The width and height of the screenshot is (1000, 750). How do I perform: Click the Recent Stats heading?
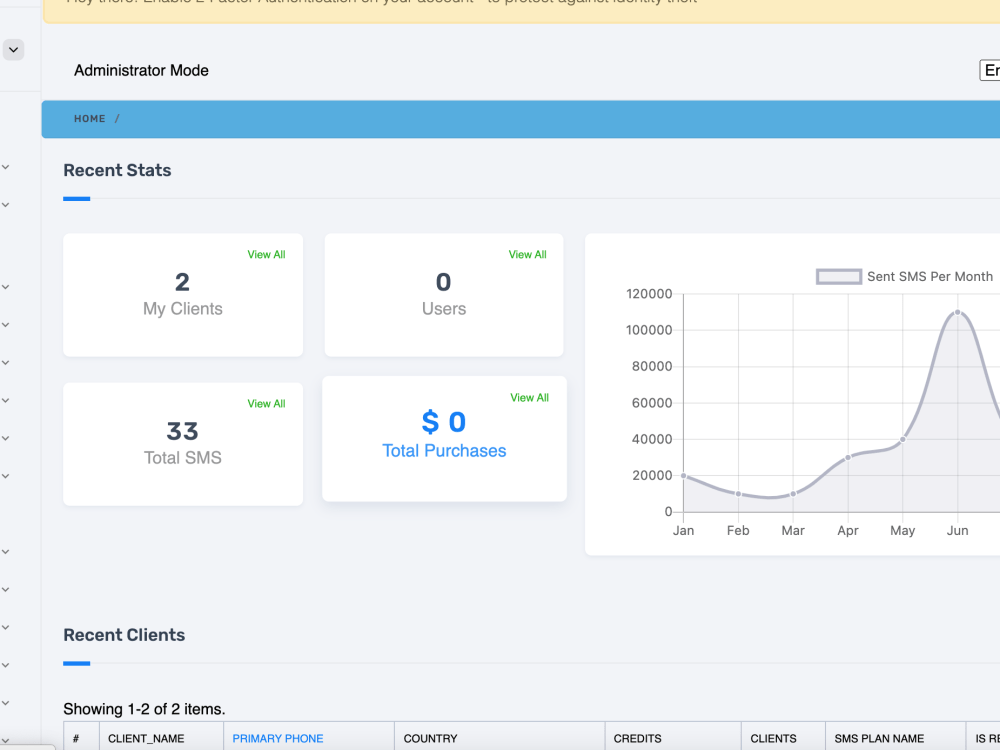click(x=117, y=170)
